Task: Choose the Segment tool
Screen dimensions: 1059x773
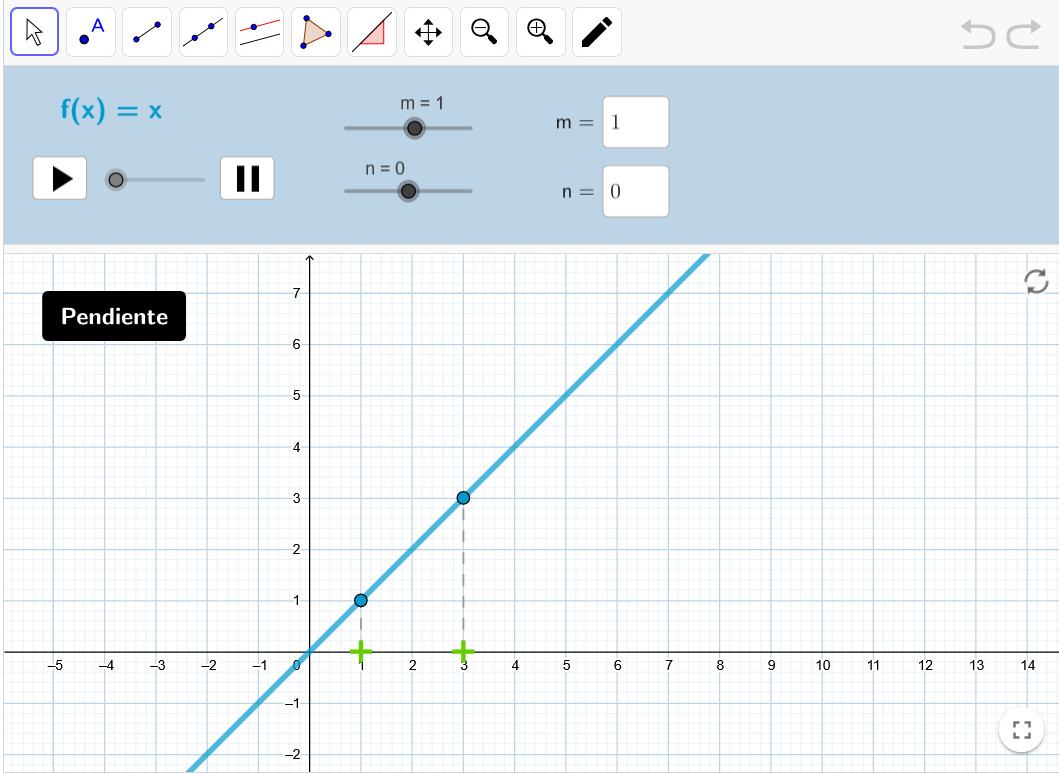Action: pos(147,32)
